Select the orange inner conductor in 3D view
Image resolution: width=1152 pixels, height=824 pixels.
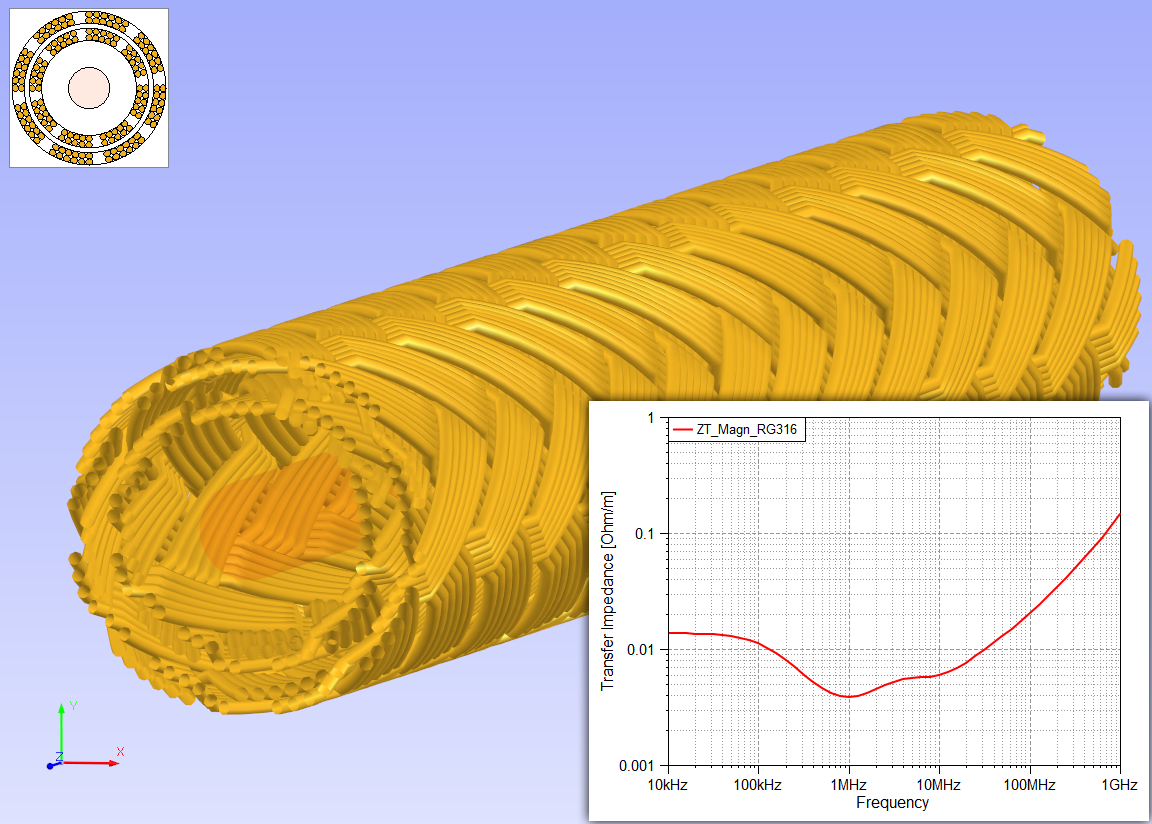click(280, 517)
